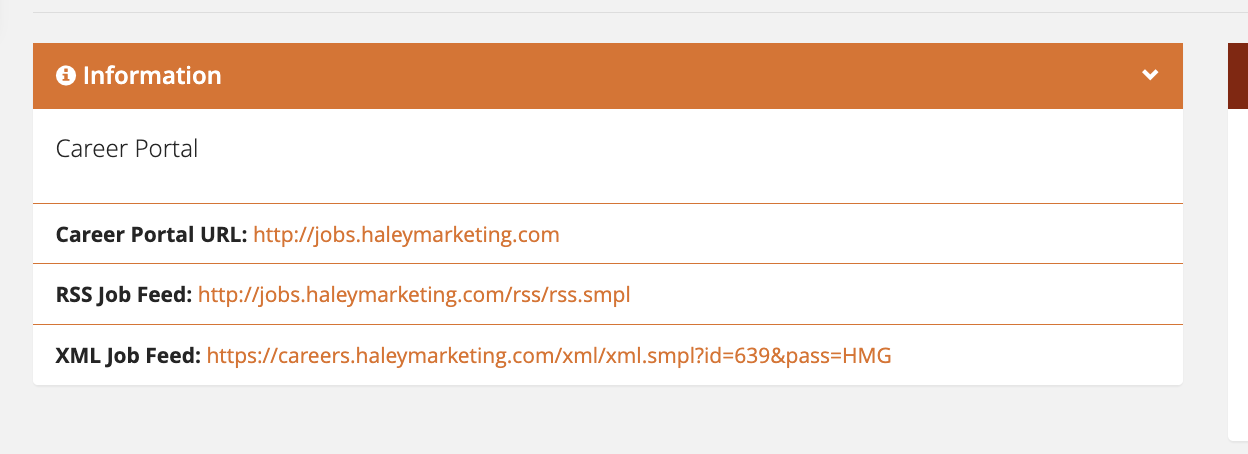
Task: Open the jobs.haleymarketing.com Career Portal link
Action: click(406, 235)
